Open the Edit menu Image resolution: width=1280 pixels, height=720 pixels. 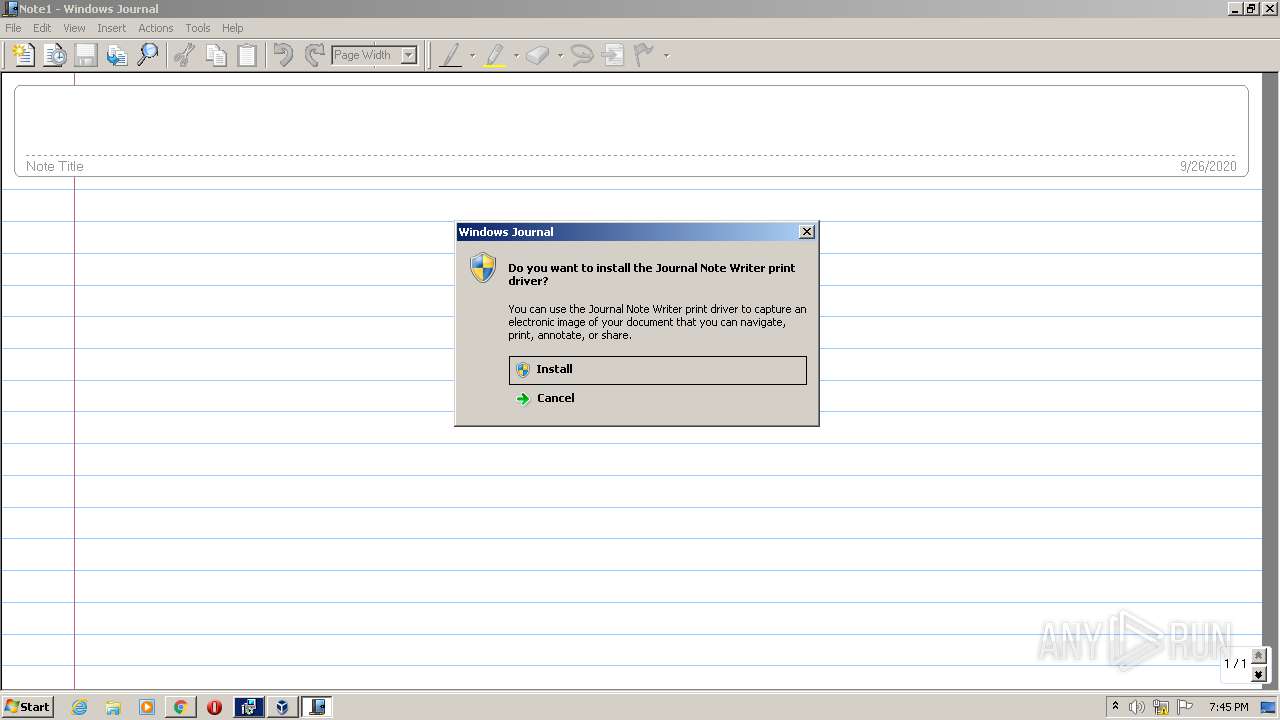click(x=42, y=28)
